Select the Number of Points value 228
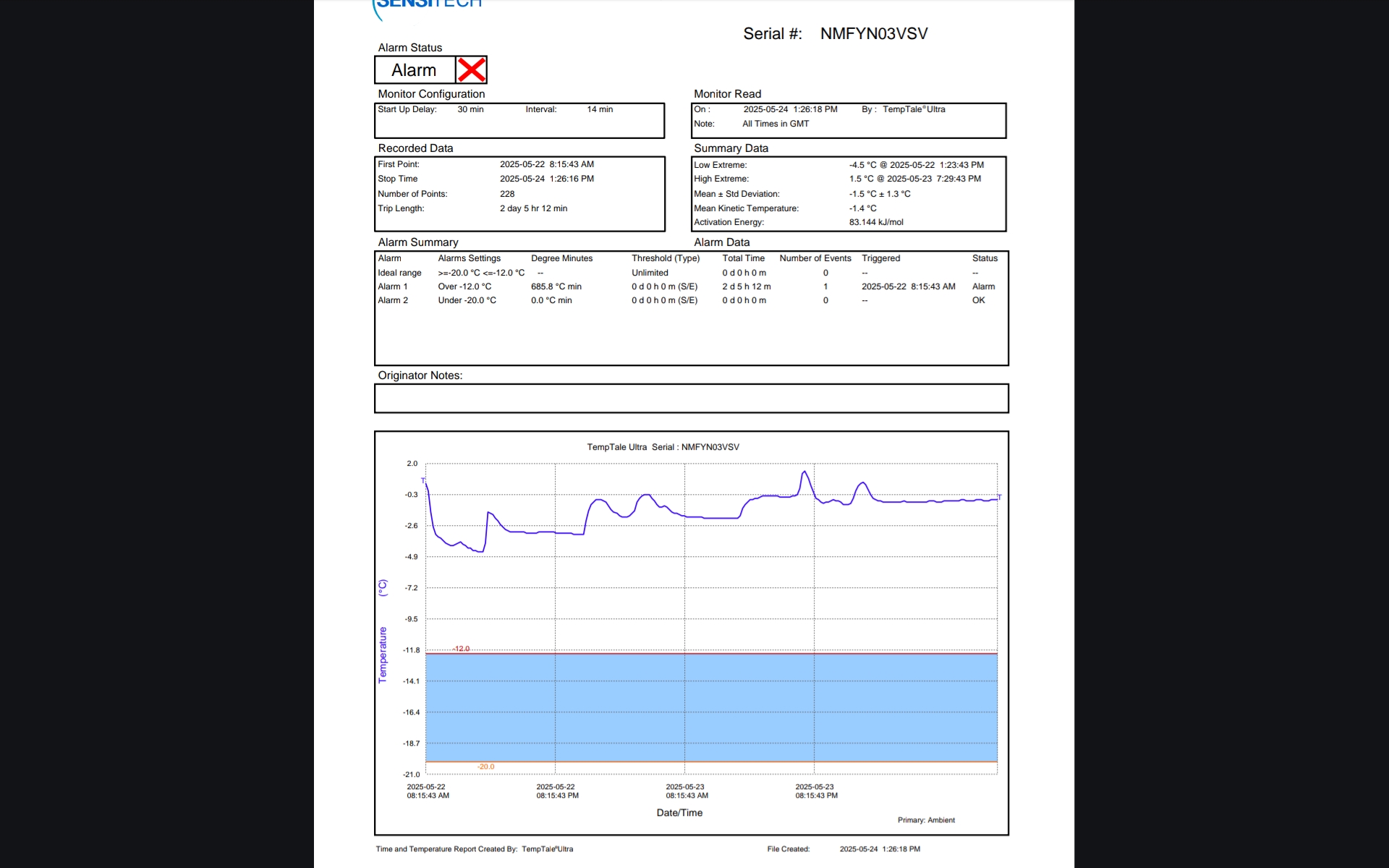The width and height of the screenshot is (1389, 868). pos(507,194)
